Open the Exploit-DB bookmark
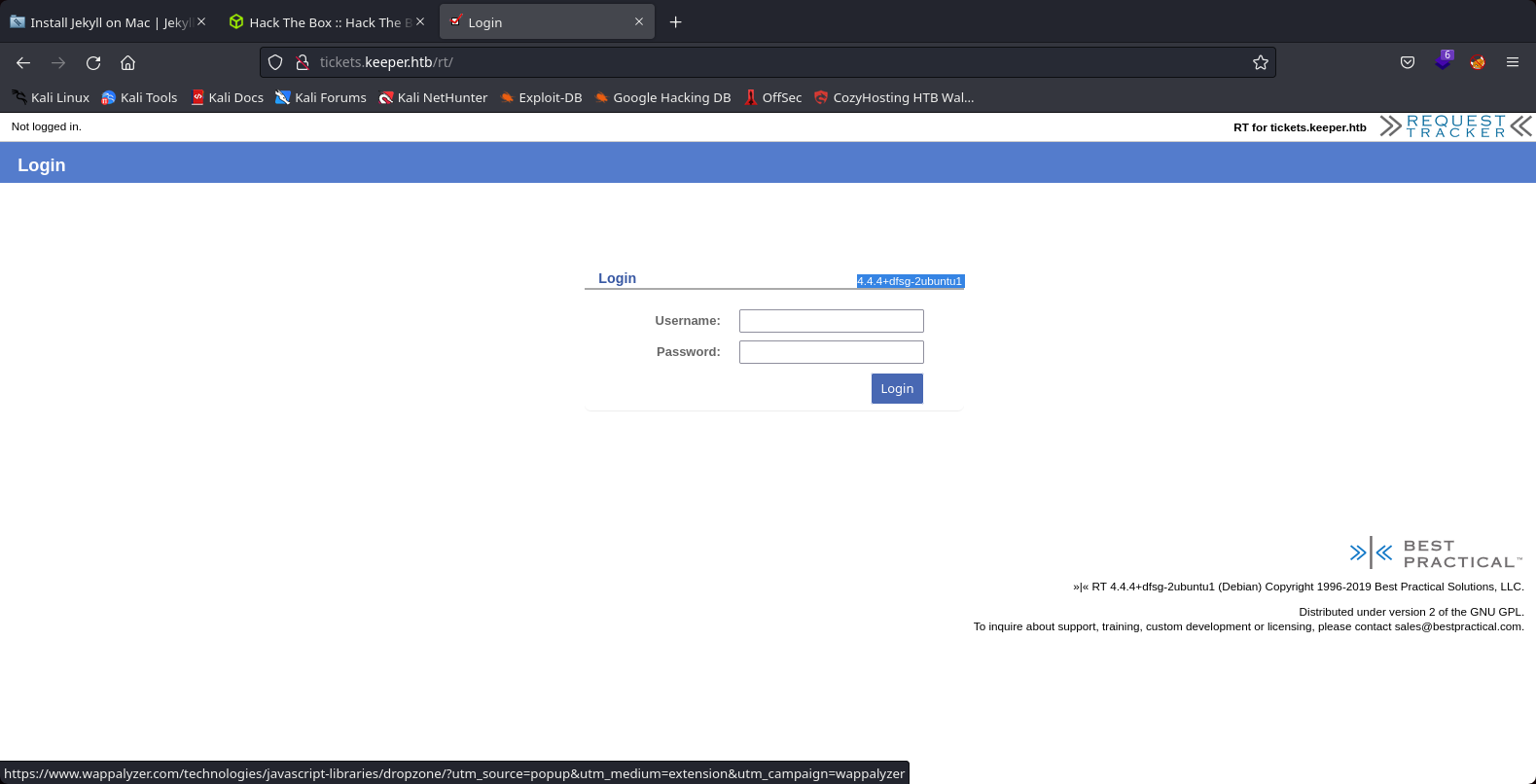 [541, 97]
